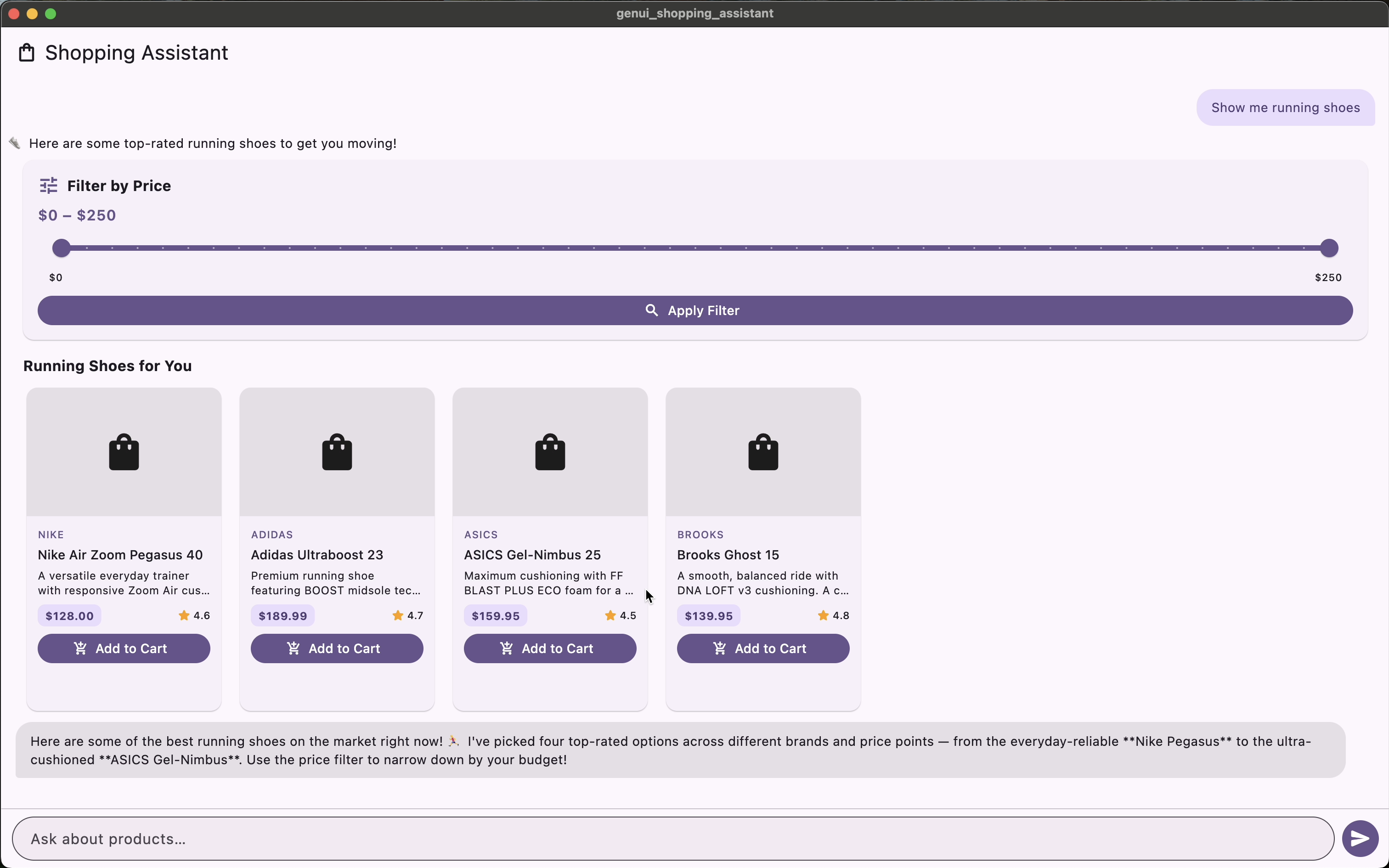This screenshot has height=868, width=1389.
Task: Add ASICS Gel-Nimbus 25 to cart
Action: point(550,648)
